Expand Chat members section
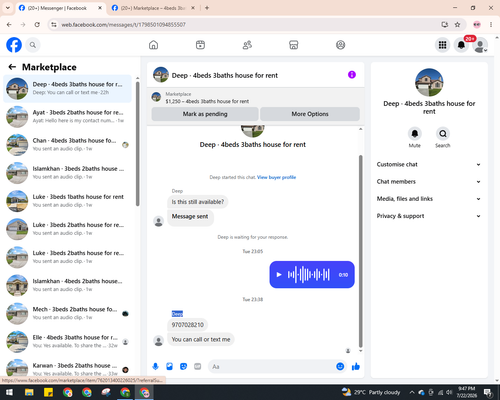 429,182
